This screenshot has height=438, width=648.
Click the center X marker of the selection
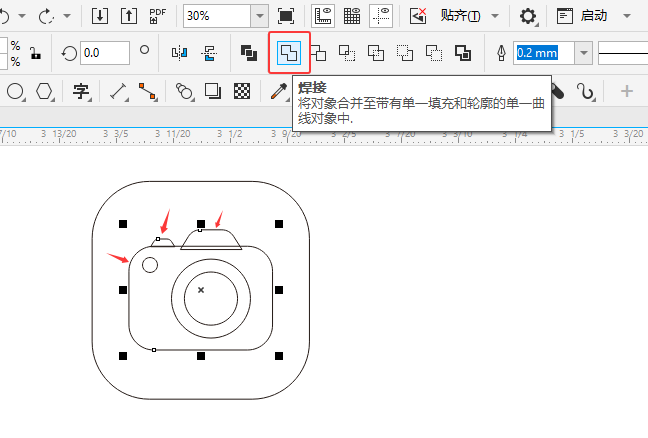(201, 290)
